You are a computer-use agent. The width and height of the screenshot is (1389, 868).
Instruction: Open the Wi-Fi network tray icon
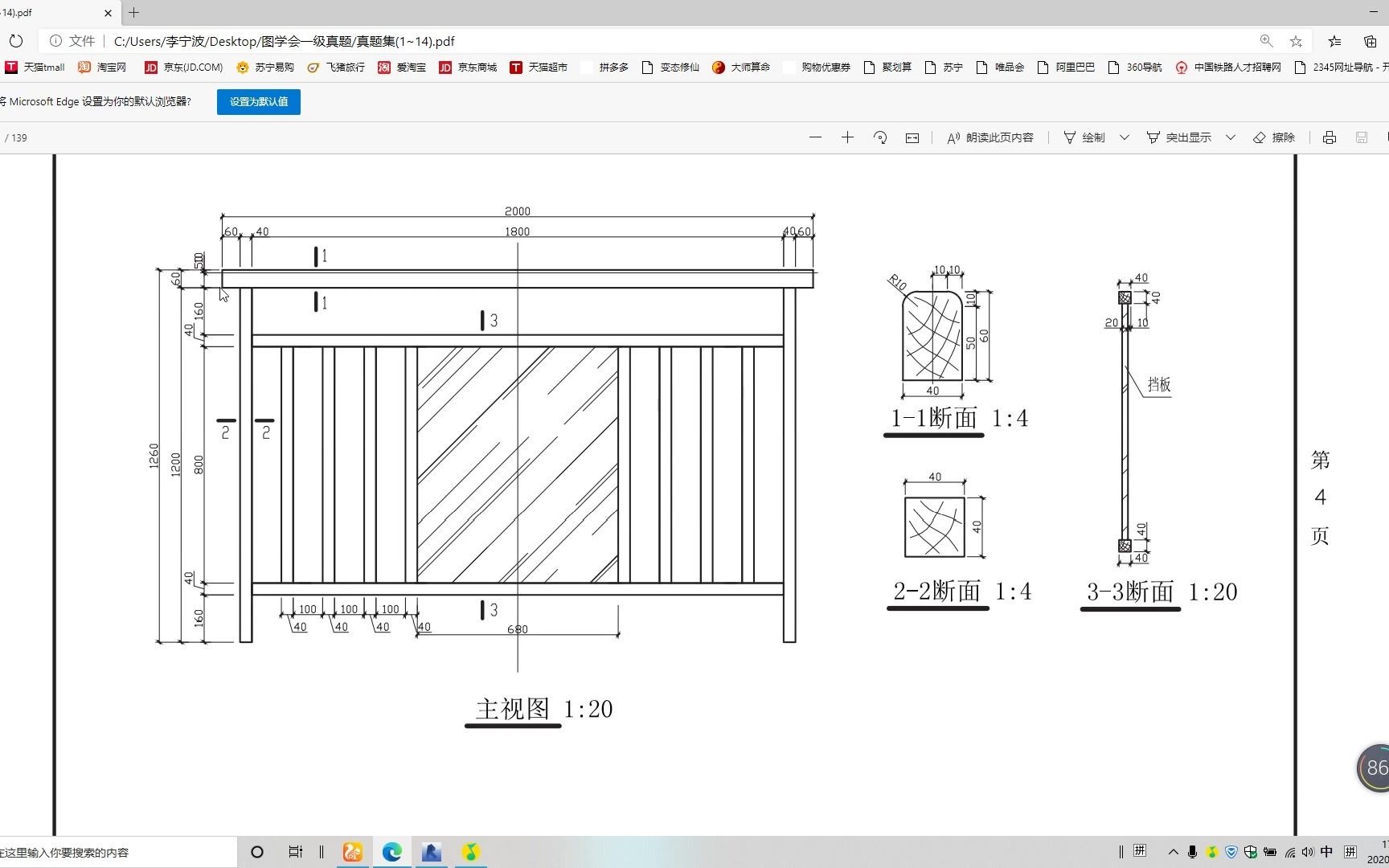1289,852
